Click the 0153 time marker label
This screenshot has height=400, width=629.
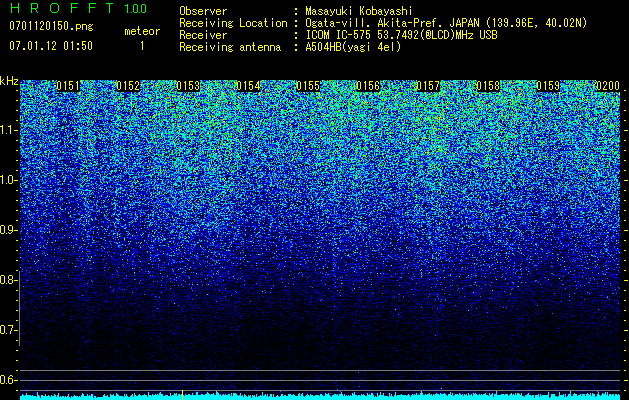click(188, 86)
